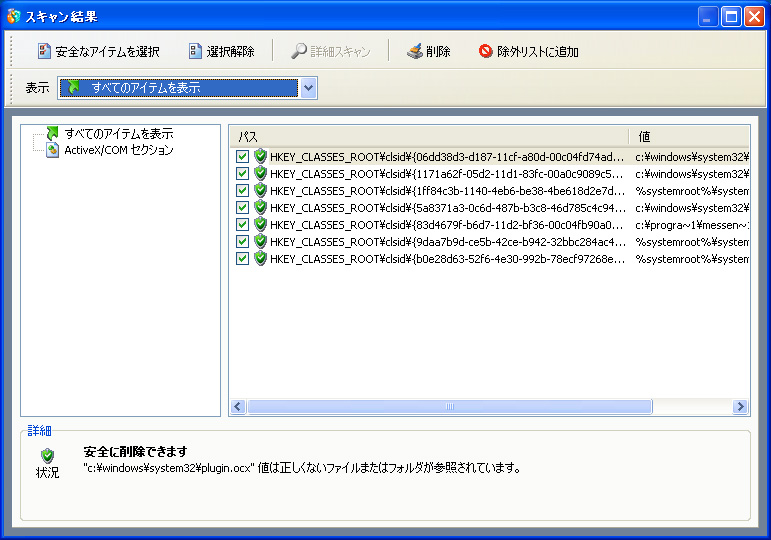This screenshot has height=540, width=771.
Task: Uncheck the {06dd38d3-d187 registry entry
Action: pyautogui.click(x=242, y=156)
